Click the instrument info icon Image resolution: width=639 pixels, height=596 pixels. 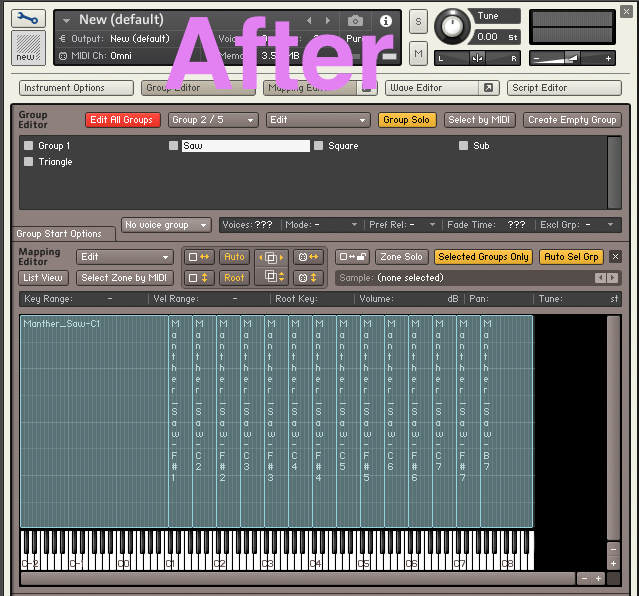386,20
